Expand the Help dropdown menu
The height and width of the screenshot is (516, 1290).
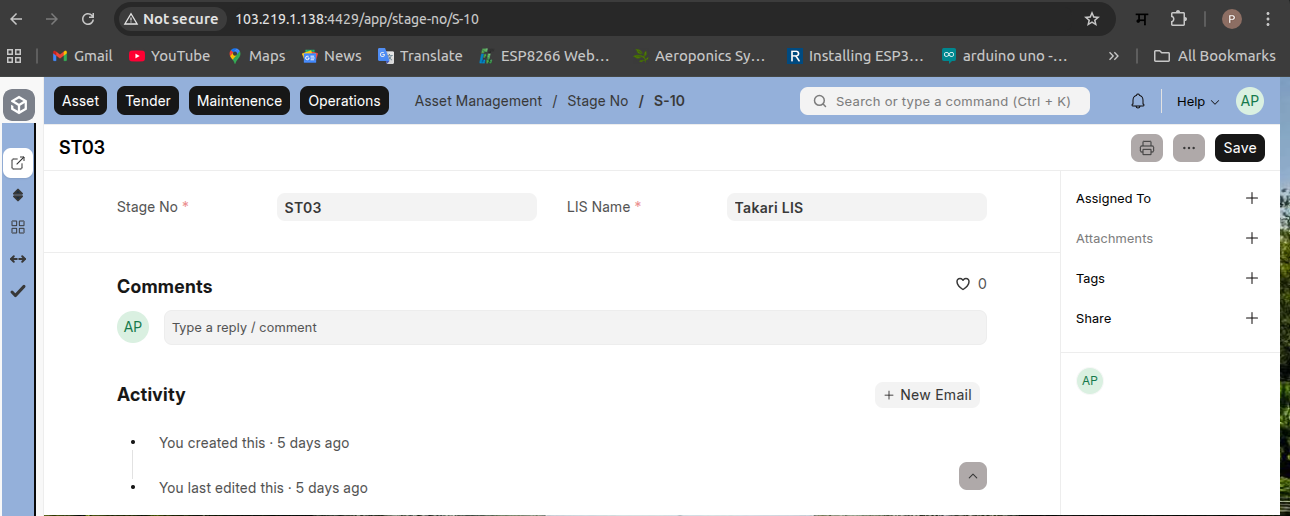click(x=1198, y=101)
